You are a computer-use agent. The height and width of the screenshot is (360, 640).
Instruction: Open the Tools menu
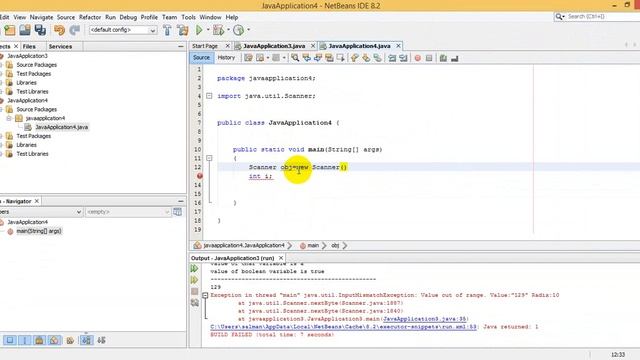(188, 17)
